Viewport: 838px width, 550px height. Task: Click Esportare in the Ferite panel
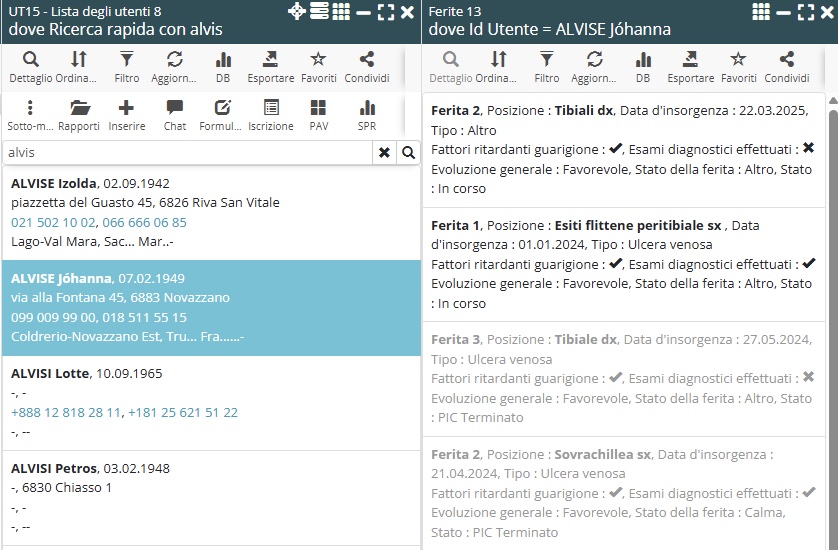[691, 67]
